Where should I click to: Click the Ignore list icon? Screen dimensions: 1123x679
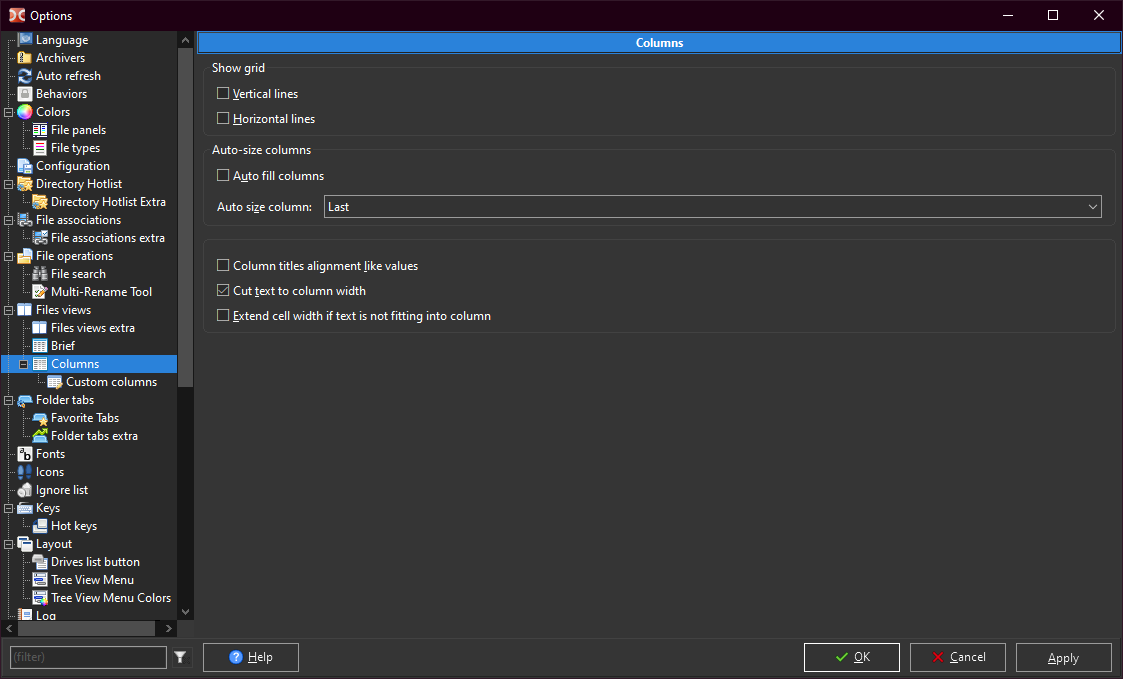coord(25,490)
